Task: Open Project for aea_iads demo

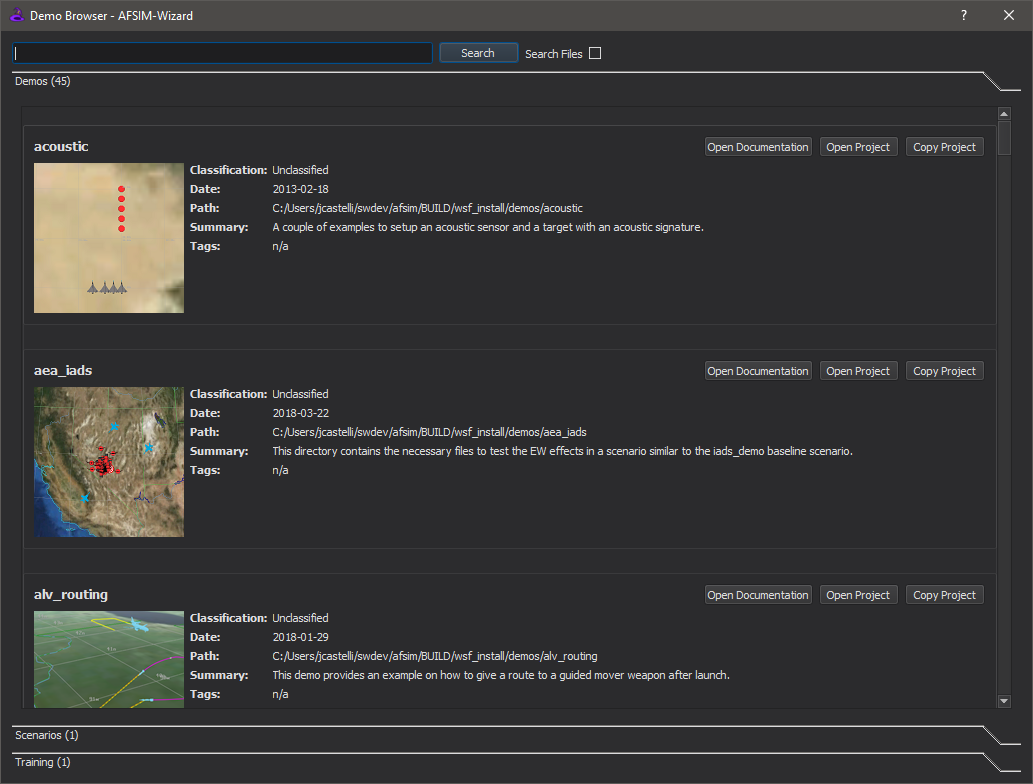Action: pos(858,371)
